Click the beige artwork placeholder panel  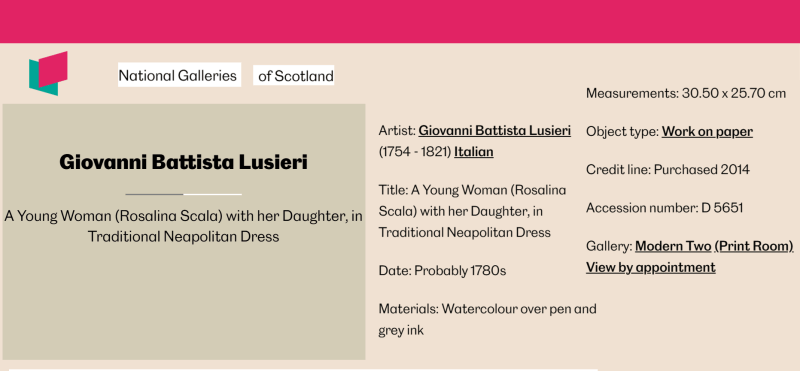coord(184,232)
